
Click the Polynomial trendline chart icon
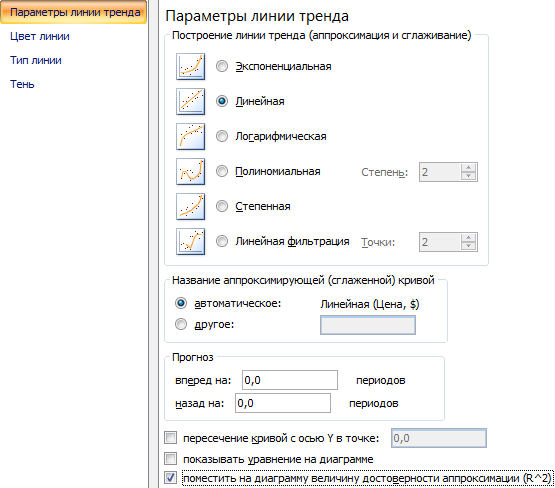190,172
